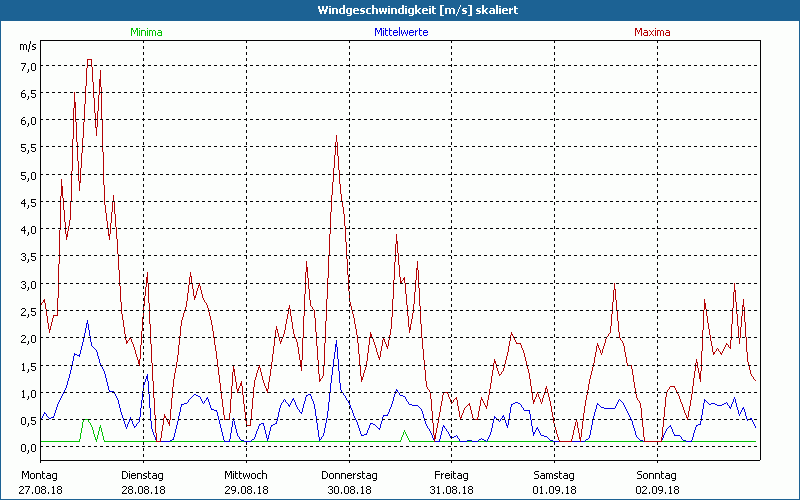Click the Mittwoch day label

coord(245,475)
